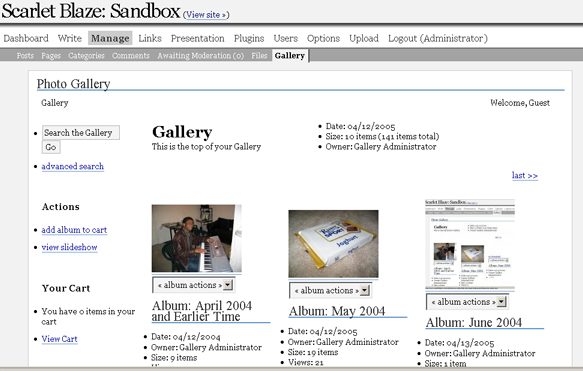Image resolution: width=583 pixels, height=371 pixels.
Task: Go to the Dashboard menu
Action: pos(26,38)
